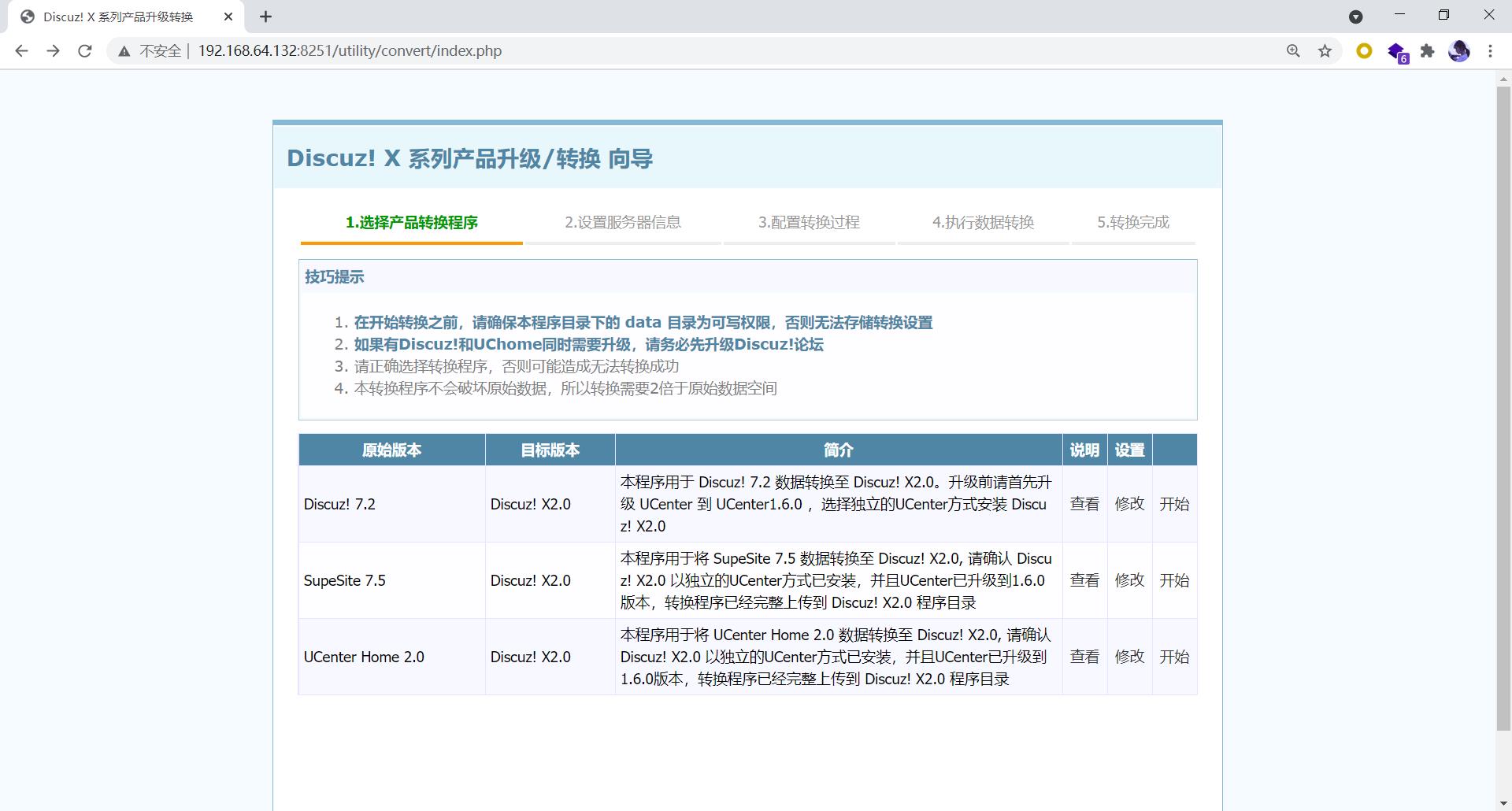The height and width of the screenshot is (811, 1512).
Task: Select step 1.选择产品转换程序
Action: click(411, 223)
